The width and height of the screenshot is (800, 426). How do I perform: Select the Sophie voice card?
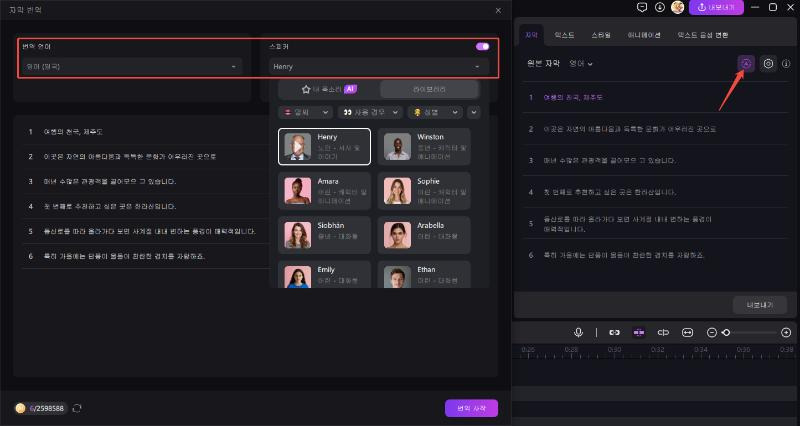[x=424, y=191]
